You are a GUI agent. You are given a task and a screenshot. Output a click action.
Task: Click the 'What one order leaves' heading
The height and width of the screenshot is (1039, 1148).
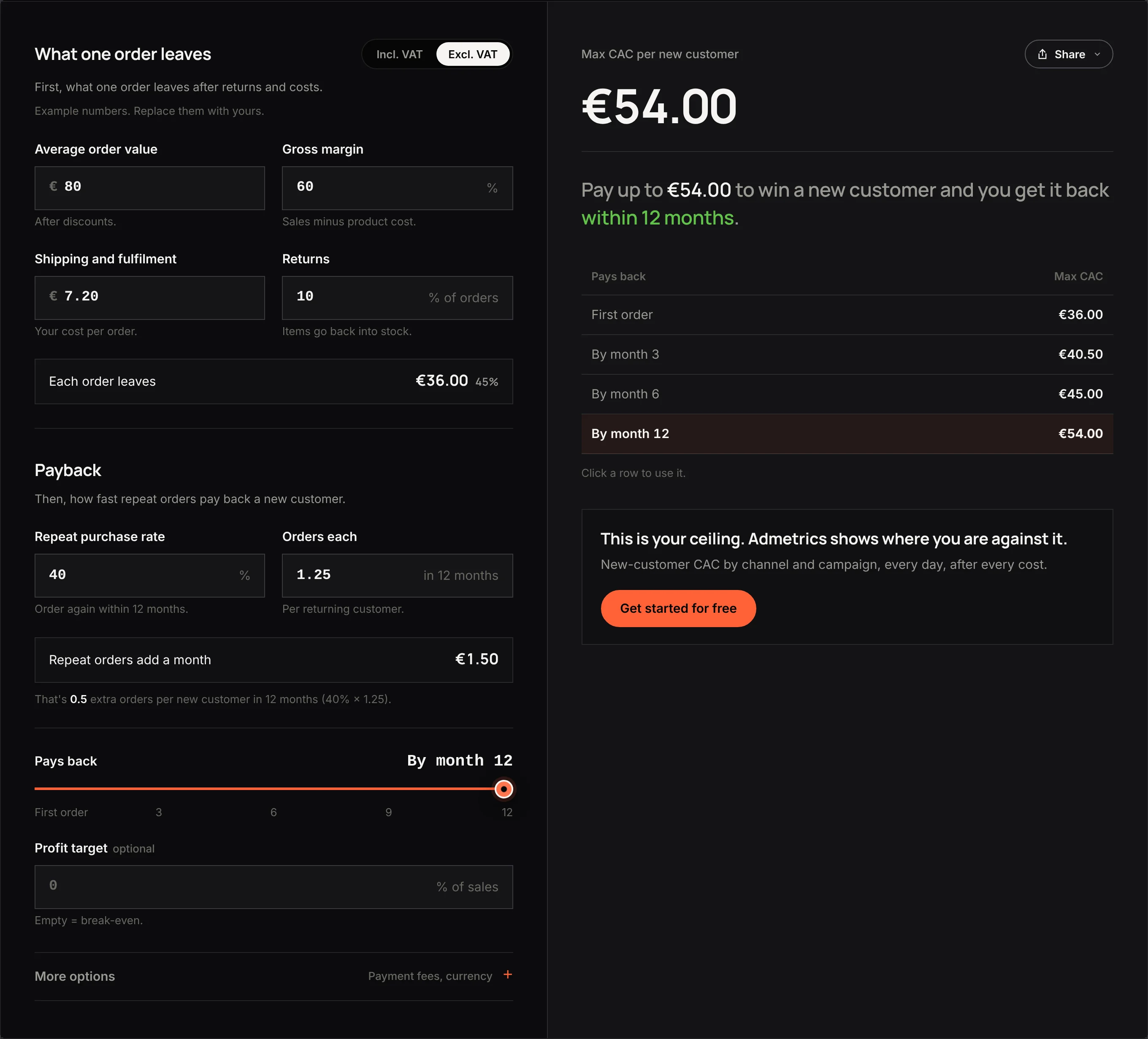click(123, 54)
